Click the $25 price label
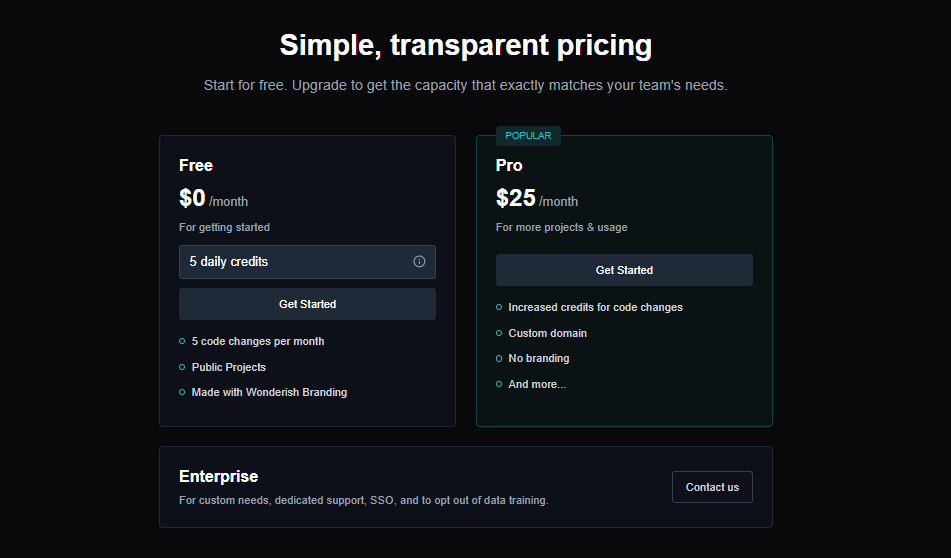This screenshot has width=951, height=558. 516,198
